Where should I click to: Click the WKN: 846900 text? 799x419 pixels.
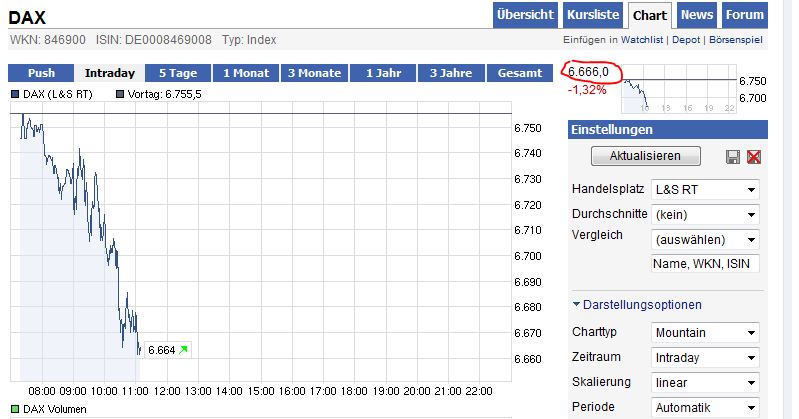pyautogui.click(x=48, y=40)
